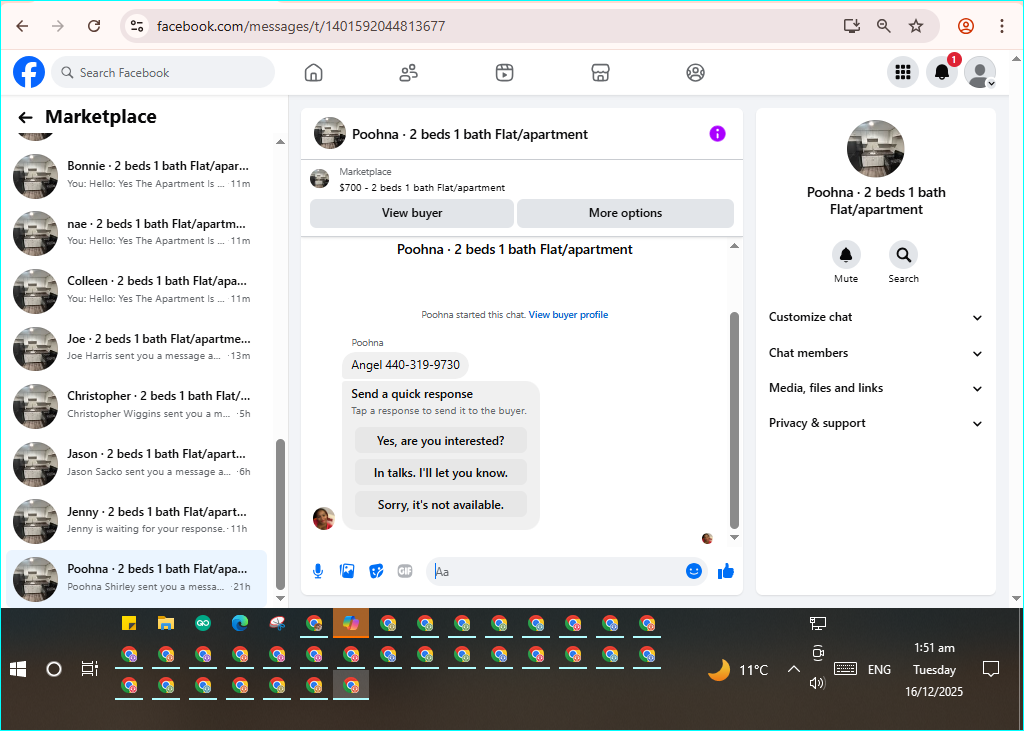Click the View buyer button
Screen dimensions: 1024x731
pyautogui.click(x=412, y=213)
